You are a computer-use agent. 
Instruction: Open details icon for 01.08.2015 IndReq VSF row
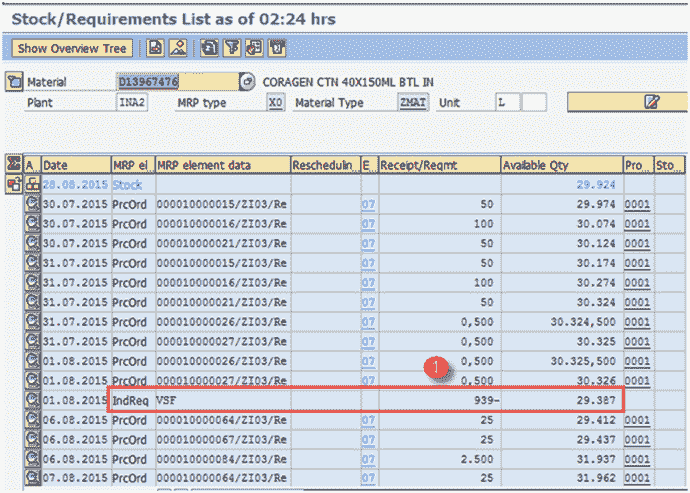[x=32, y=400]
